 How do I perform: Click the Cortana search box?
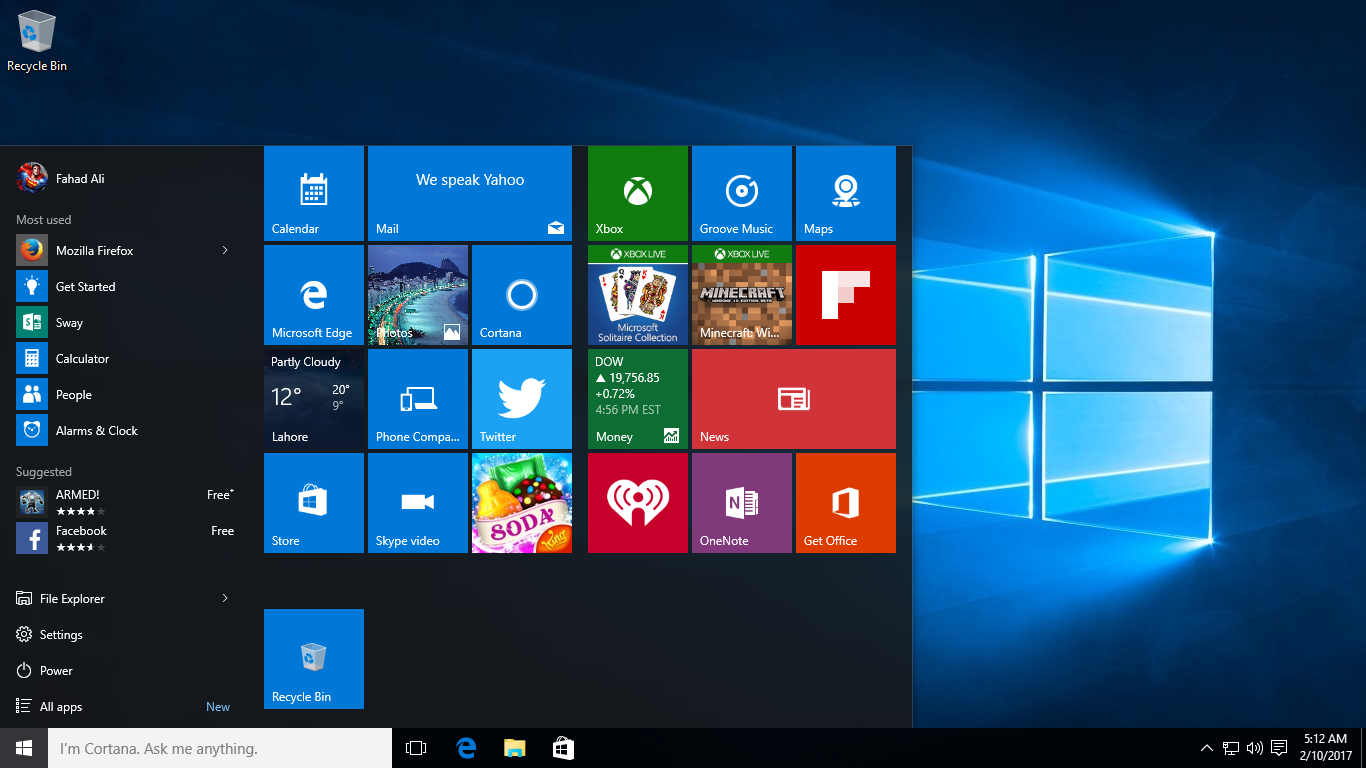point(220,748)
